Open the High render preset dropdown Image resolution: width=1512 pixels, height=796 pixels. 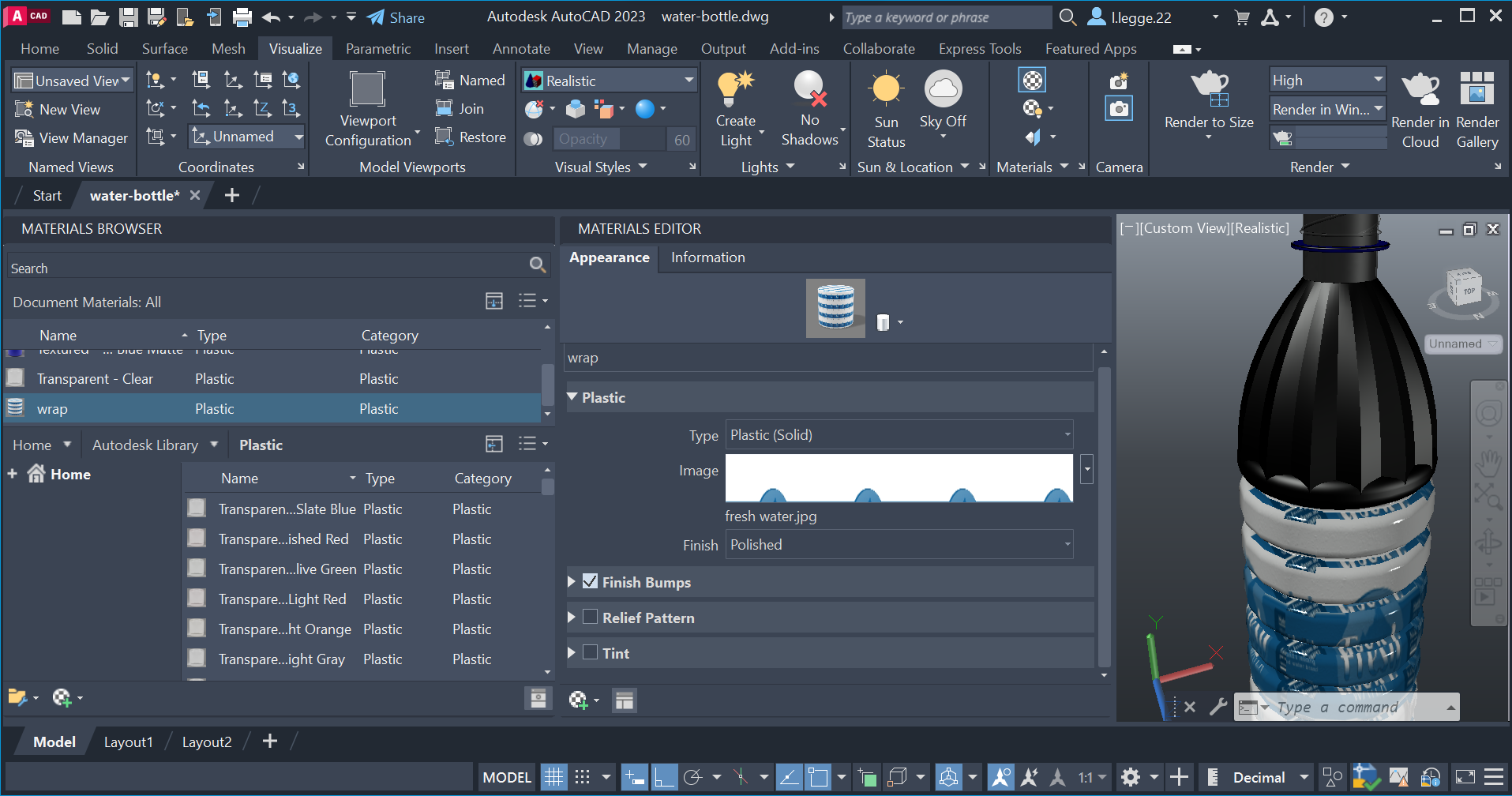[x=1327, y=80]
